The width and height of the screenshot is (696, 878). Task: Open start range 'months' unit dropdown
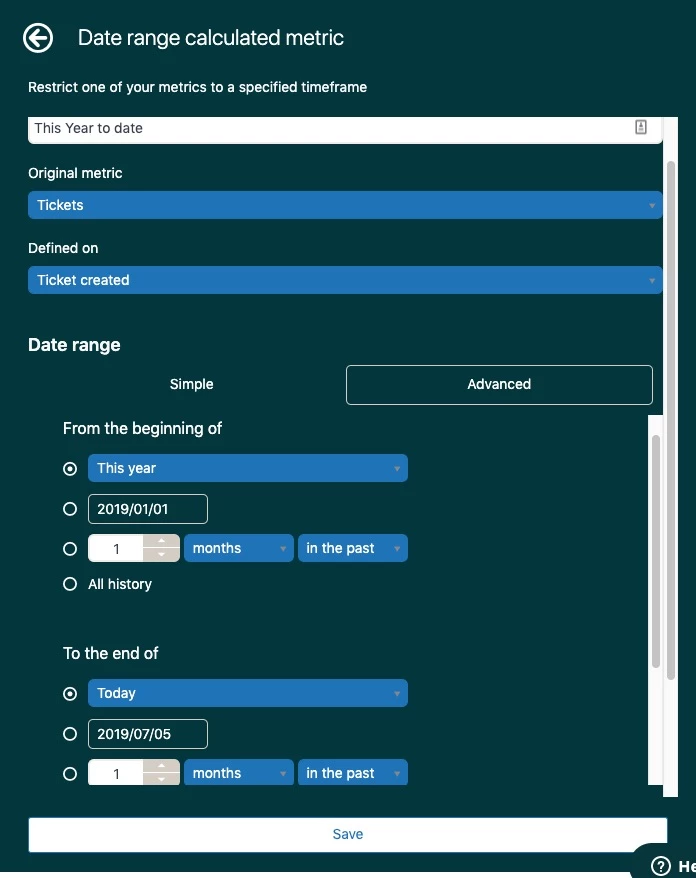pos(239,548)
